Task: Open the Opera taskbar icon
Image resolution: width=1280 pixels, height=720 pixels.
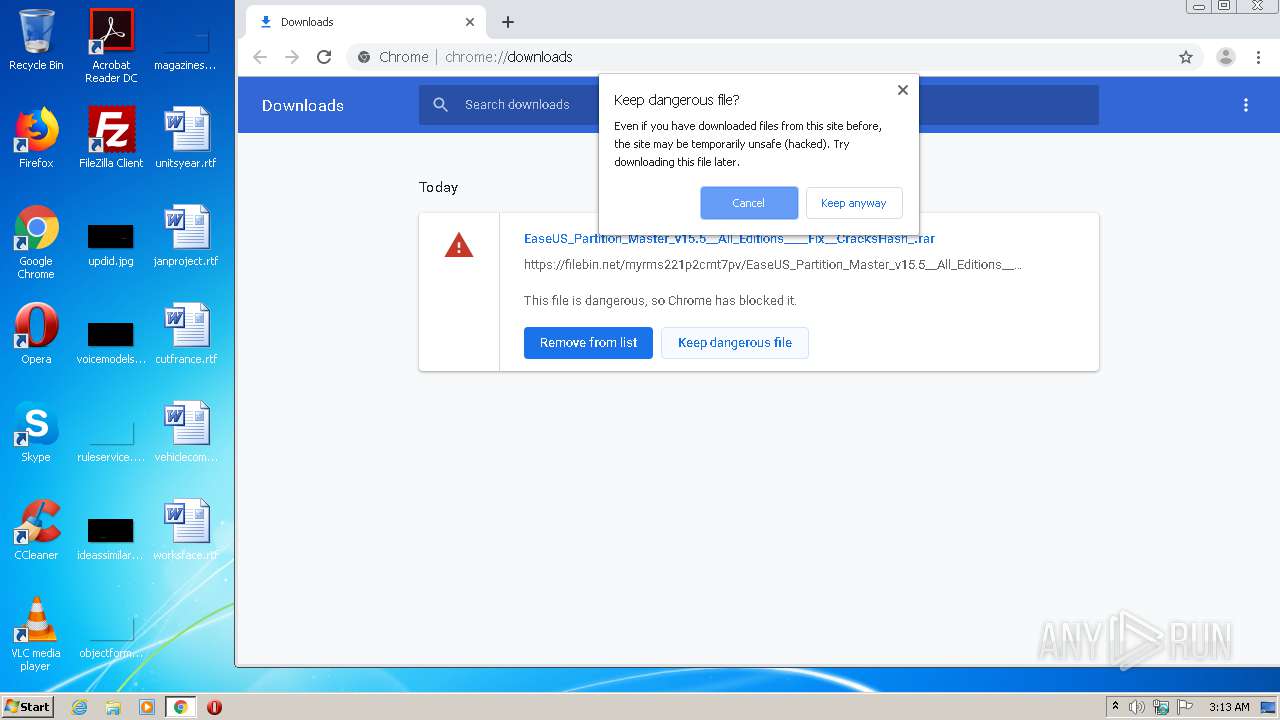Action: click(x=214, y=707)
